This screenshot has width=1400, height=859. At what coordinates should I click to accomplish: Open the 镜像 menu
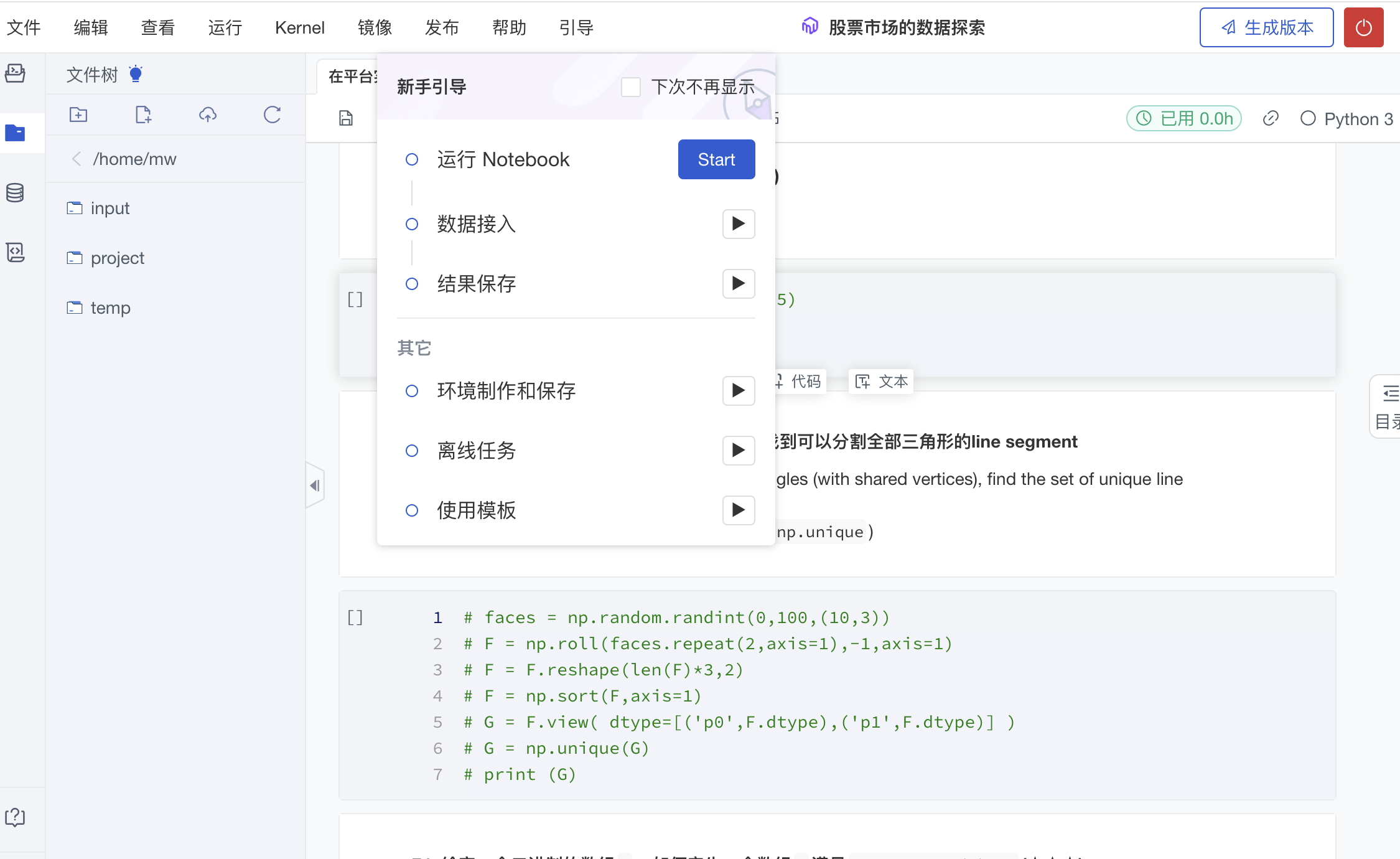(x=375, y=27)
